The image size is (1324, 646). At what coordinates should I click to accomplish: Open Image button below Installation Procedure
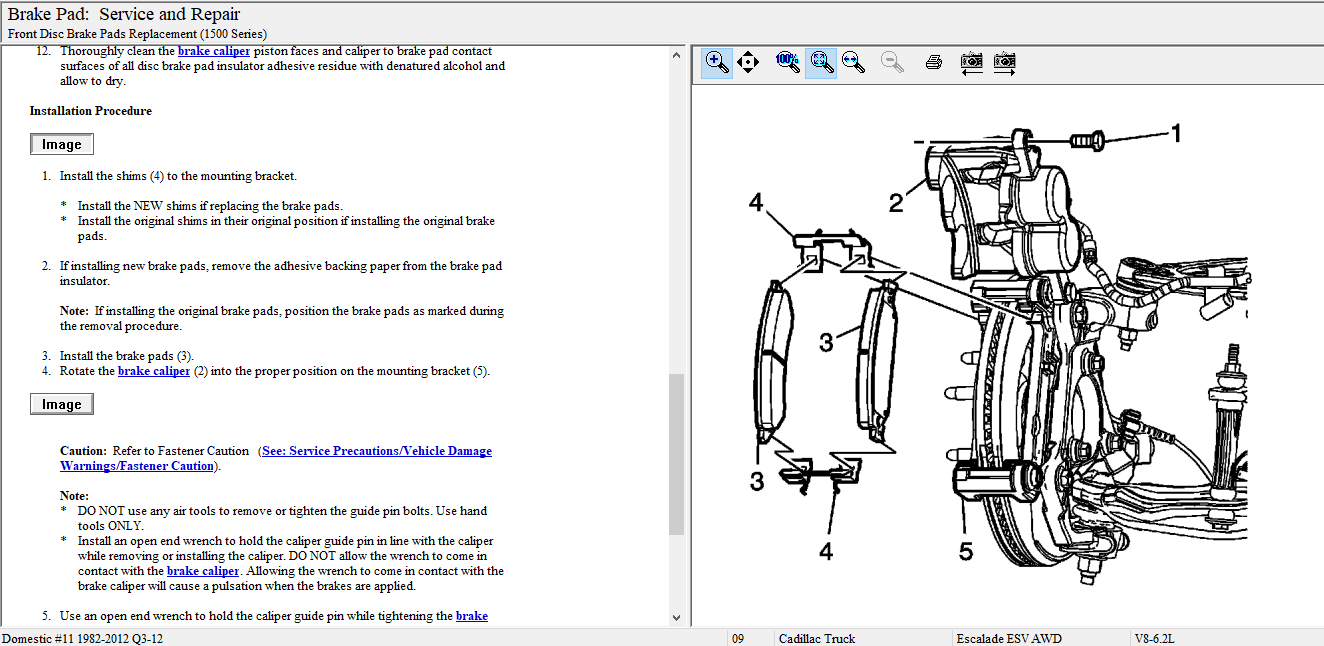62,145
